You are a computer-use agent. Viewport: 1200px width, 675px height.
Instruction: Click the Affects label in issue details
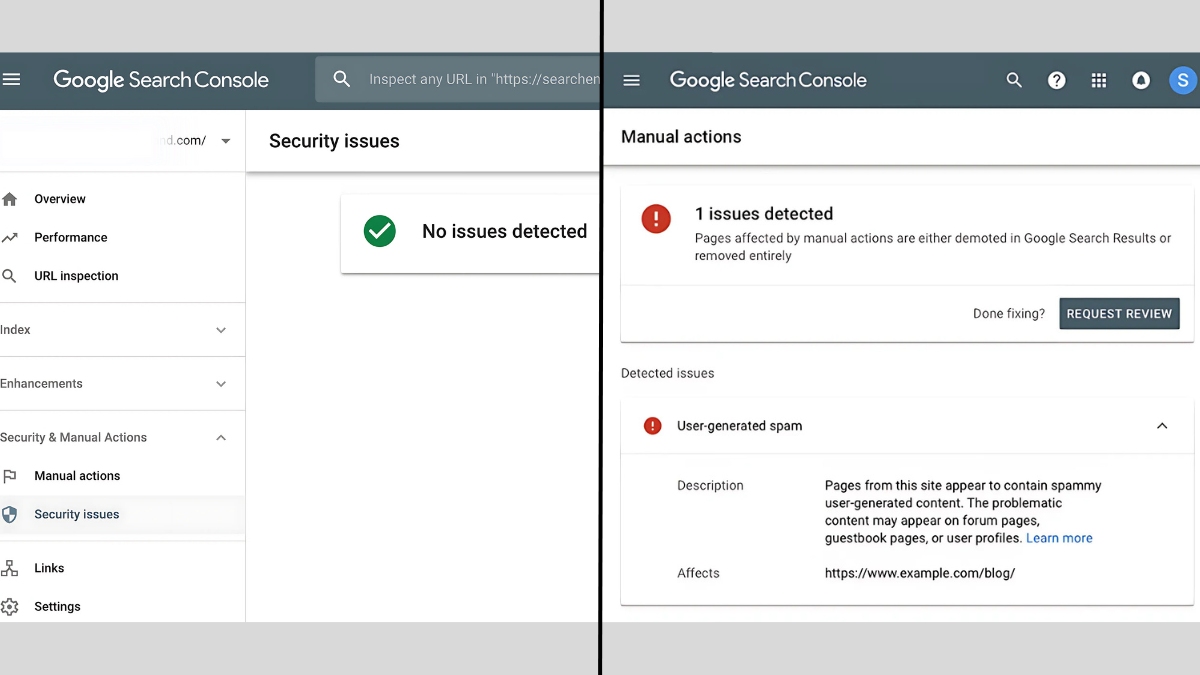point(698,573)
